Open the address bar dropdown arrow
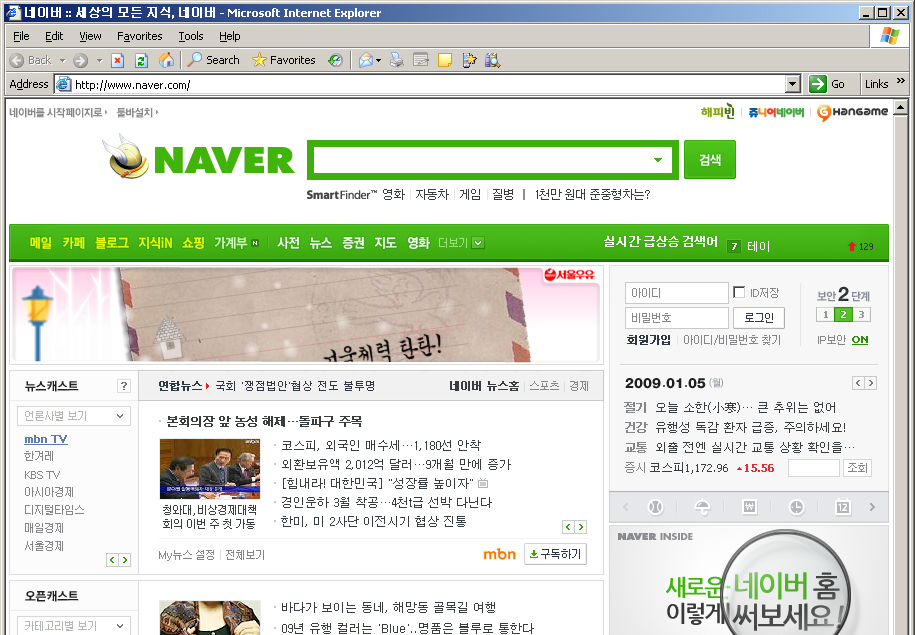Screen dimensions: 915x635 [792, 84]
